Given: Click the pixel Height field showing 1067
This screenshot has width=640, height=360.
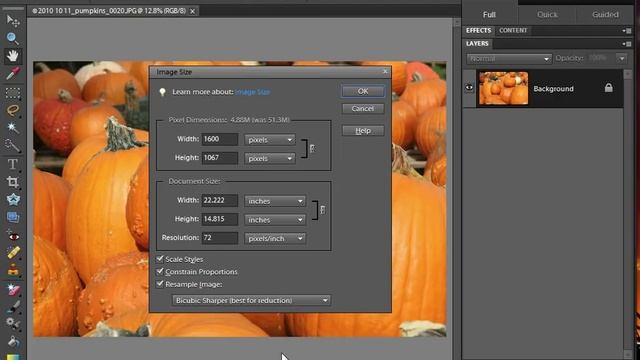Looking at the screenshot, I should 220,158.
